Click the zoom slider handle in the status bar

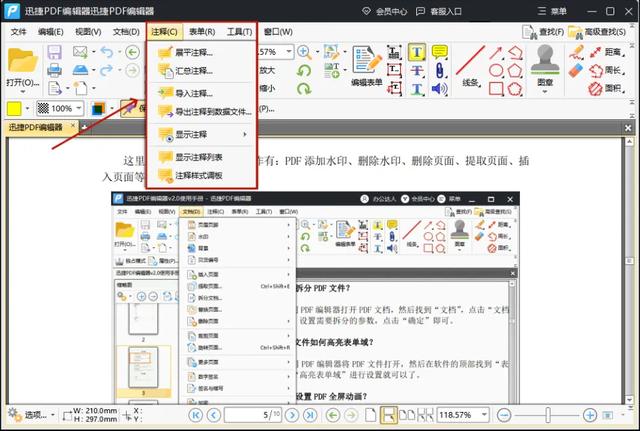548,415
